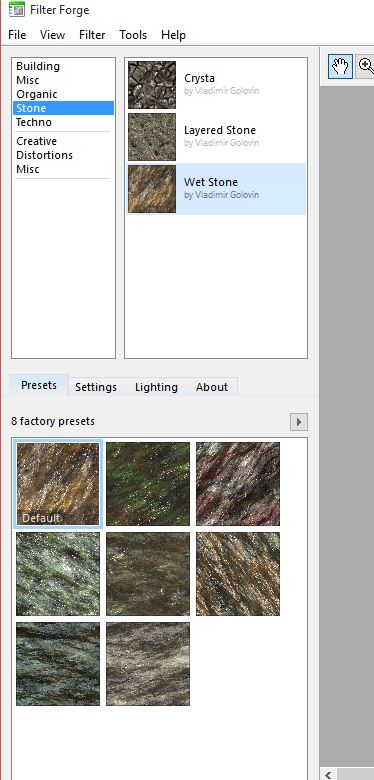Choose the Wet Stone filter

pyautogui.click(x=216, y=189)
